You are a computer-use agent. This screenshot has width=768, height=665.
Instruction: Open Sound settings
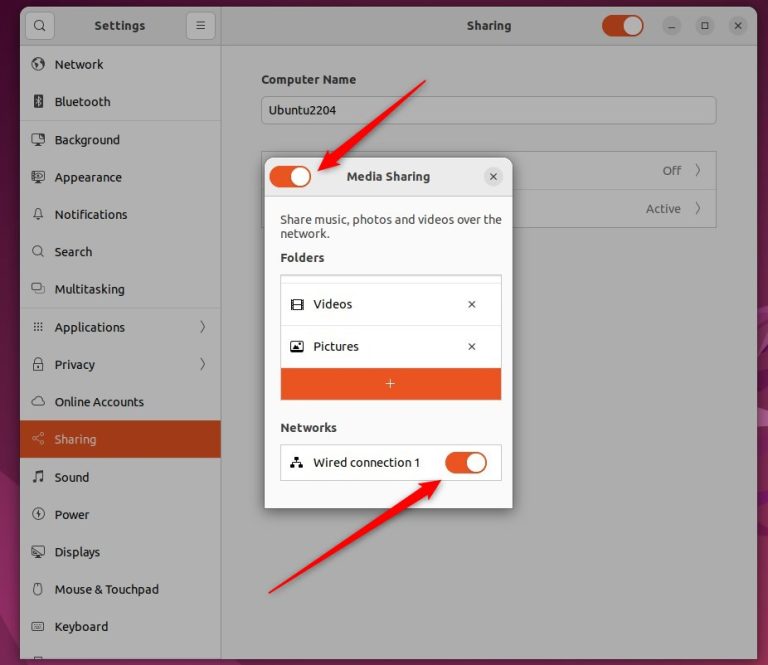(x=120, y=477)
